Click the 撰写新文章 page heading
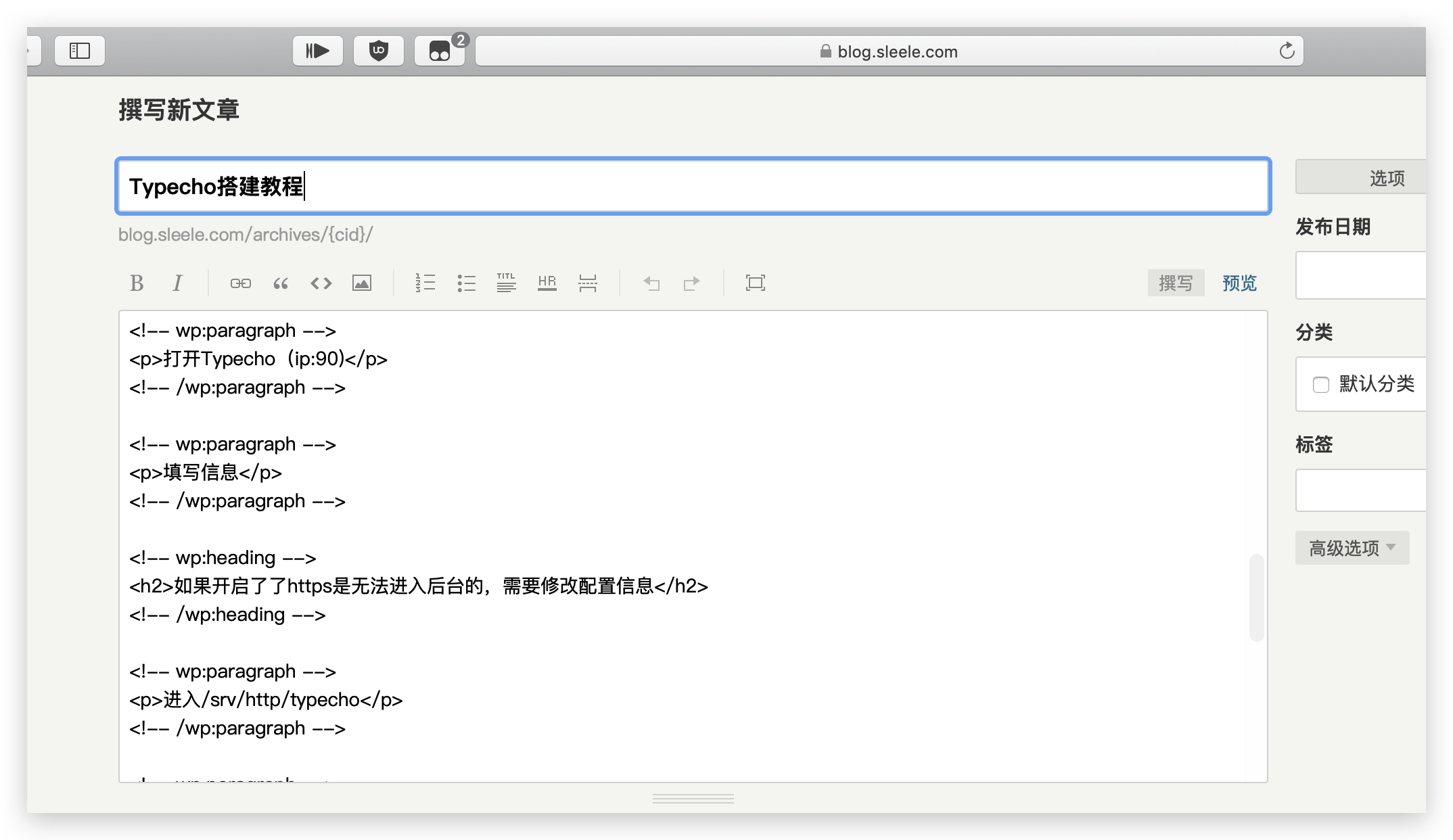Viewport: 1453px width, 840px height. (x=179, y=110)
